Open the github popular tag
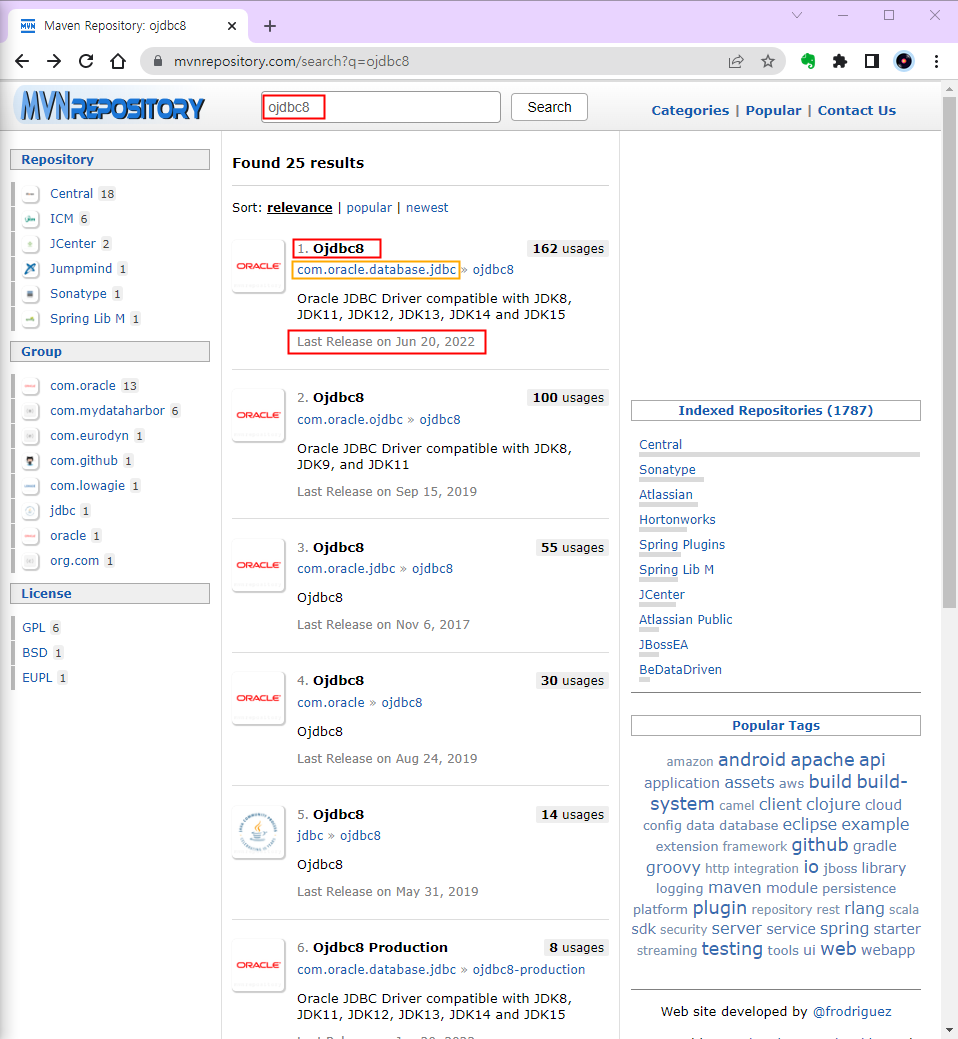 click(820, 845)
